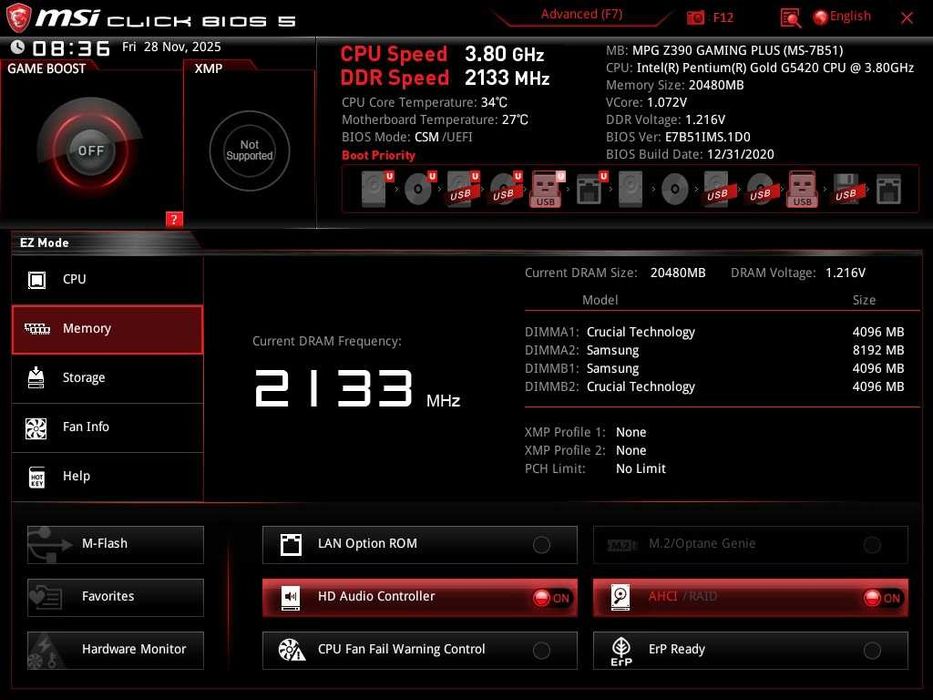Click the MB MPG Z390 GAMING PLUS text
This screenshot has height=700, width=933.
point(724,51)
